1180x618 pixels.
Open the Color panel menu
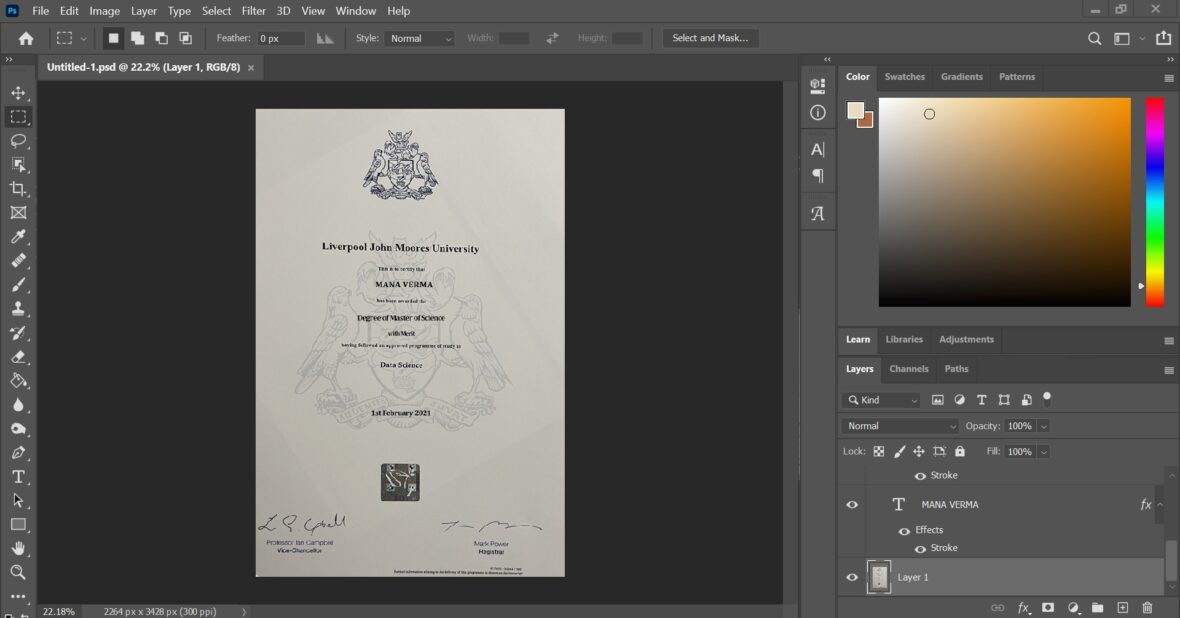(x=1169, y=78)
